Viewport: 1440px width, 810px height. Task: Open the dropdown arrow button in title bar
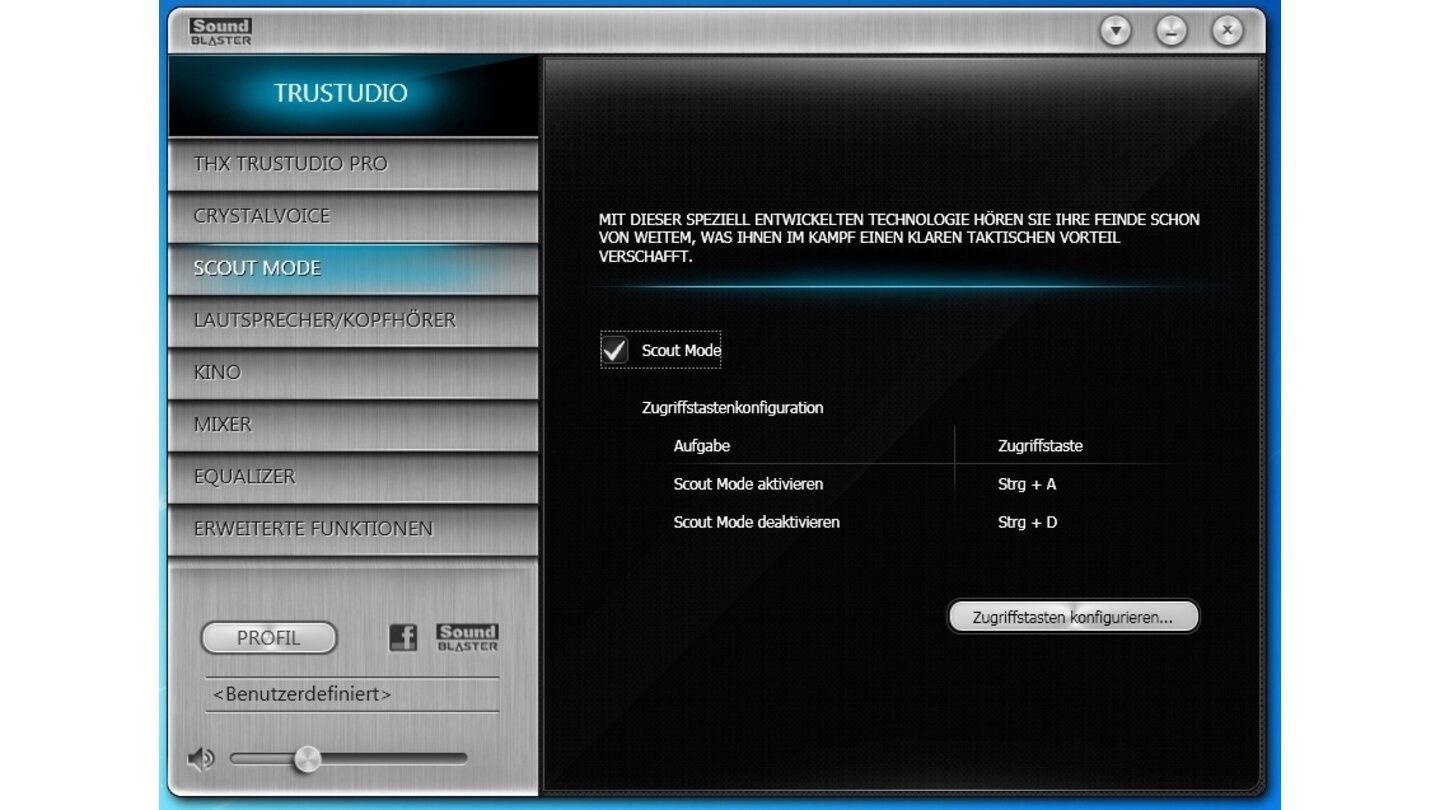(x=1116, y=31)
